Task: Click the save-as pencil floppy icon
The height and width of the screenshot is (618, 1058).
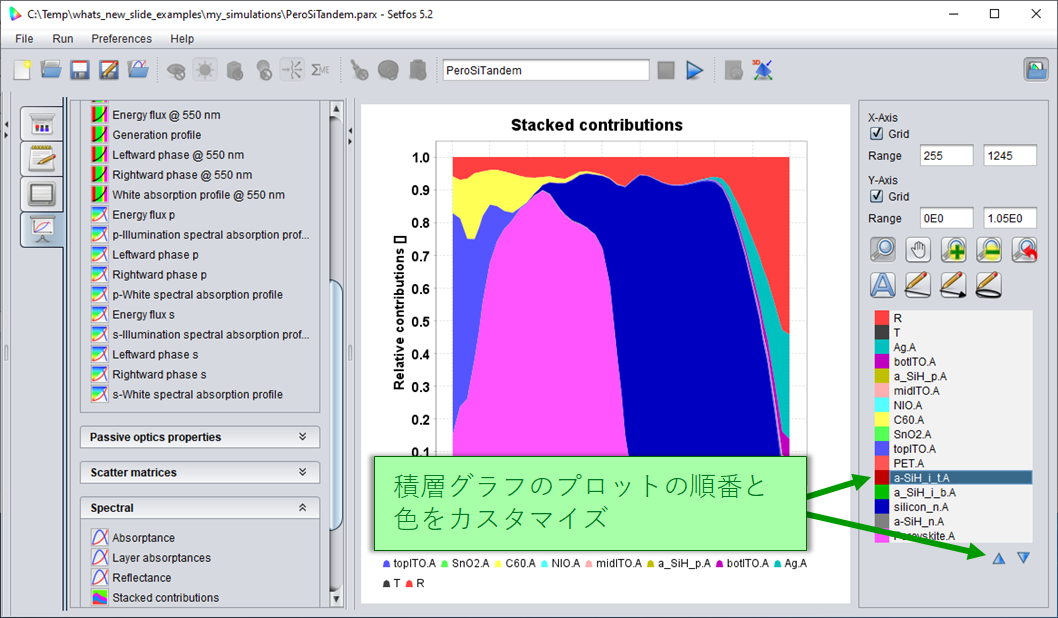Action: 109,70
